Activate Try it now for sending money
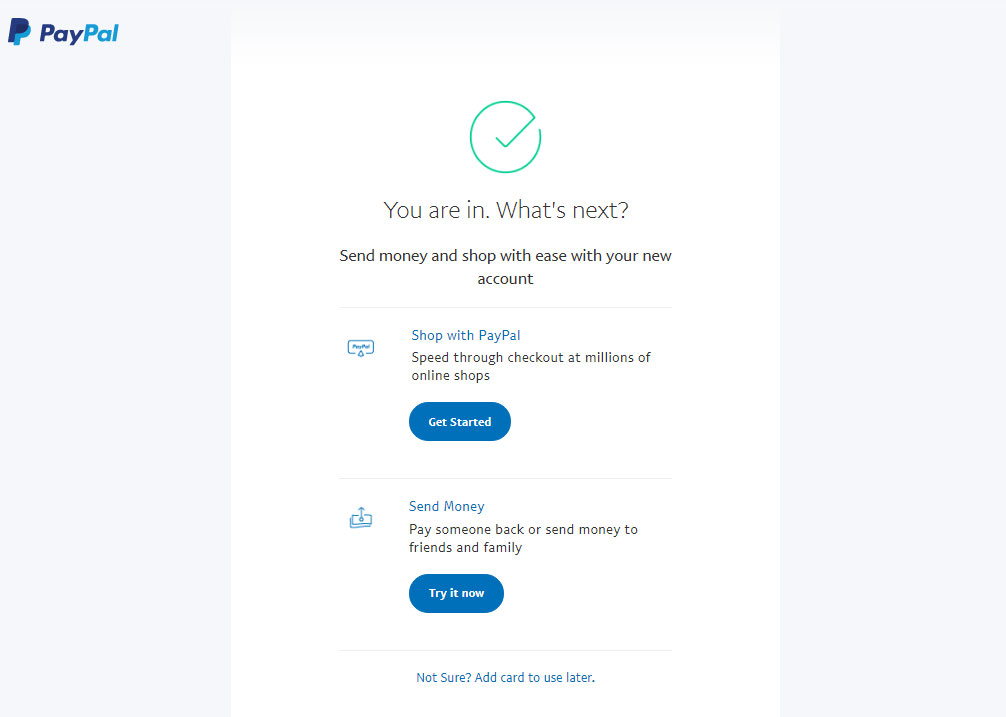The image size is (1006, 717). (456, 593)
